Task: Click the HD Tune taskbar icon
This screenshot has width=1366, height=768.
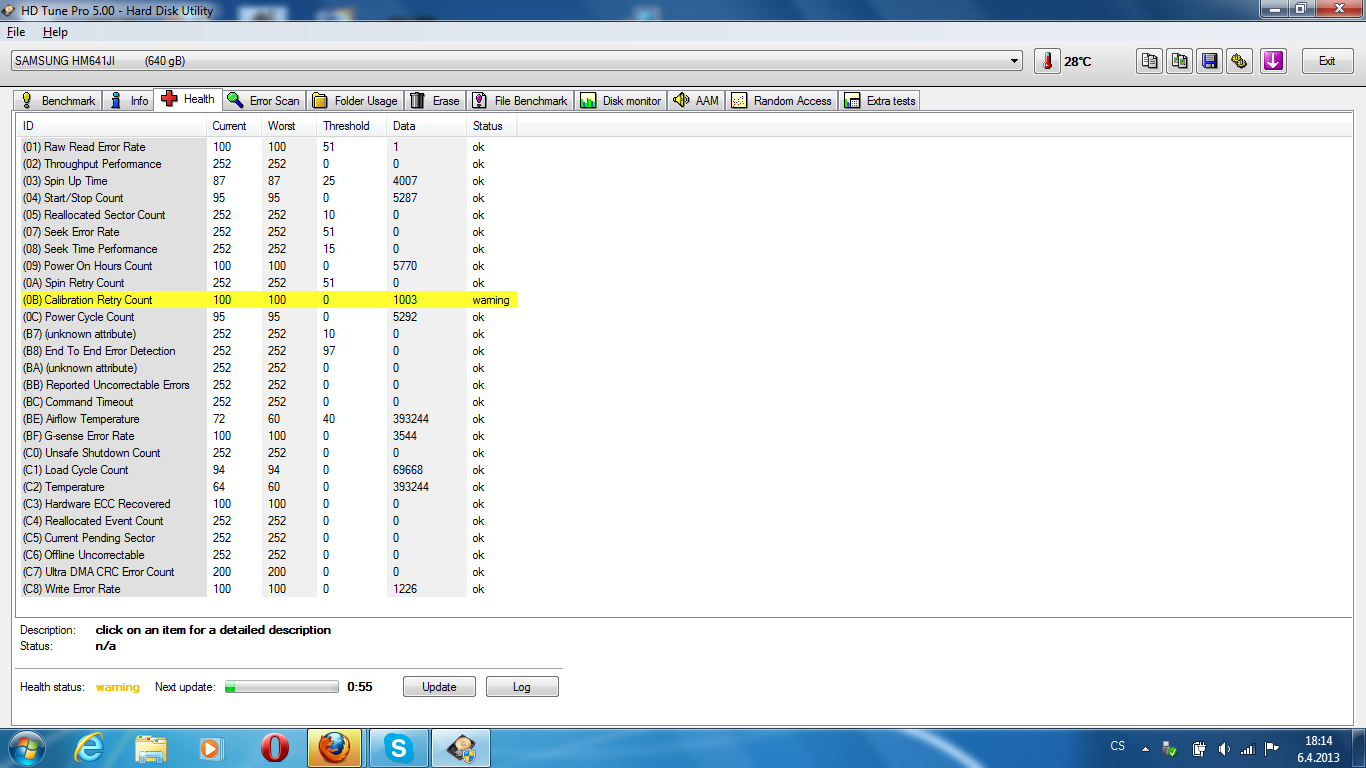Action: pos(461,748)
